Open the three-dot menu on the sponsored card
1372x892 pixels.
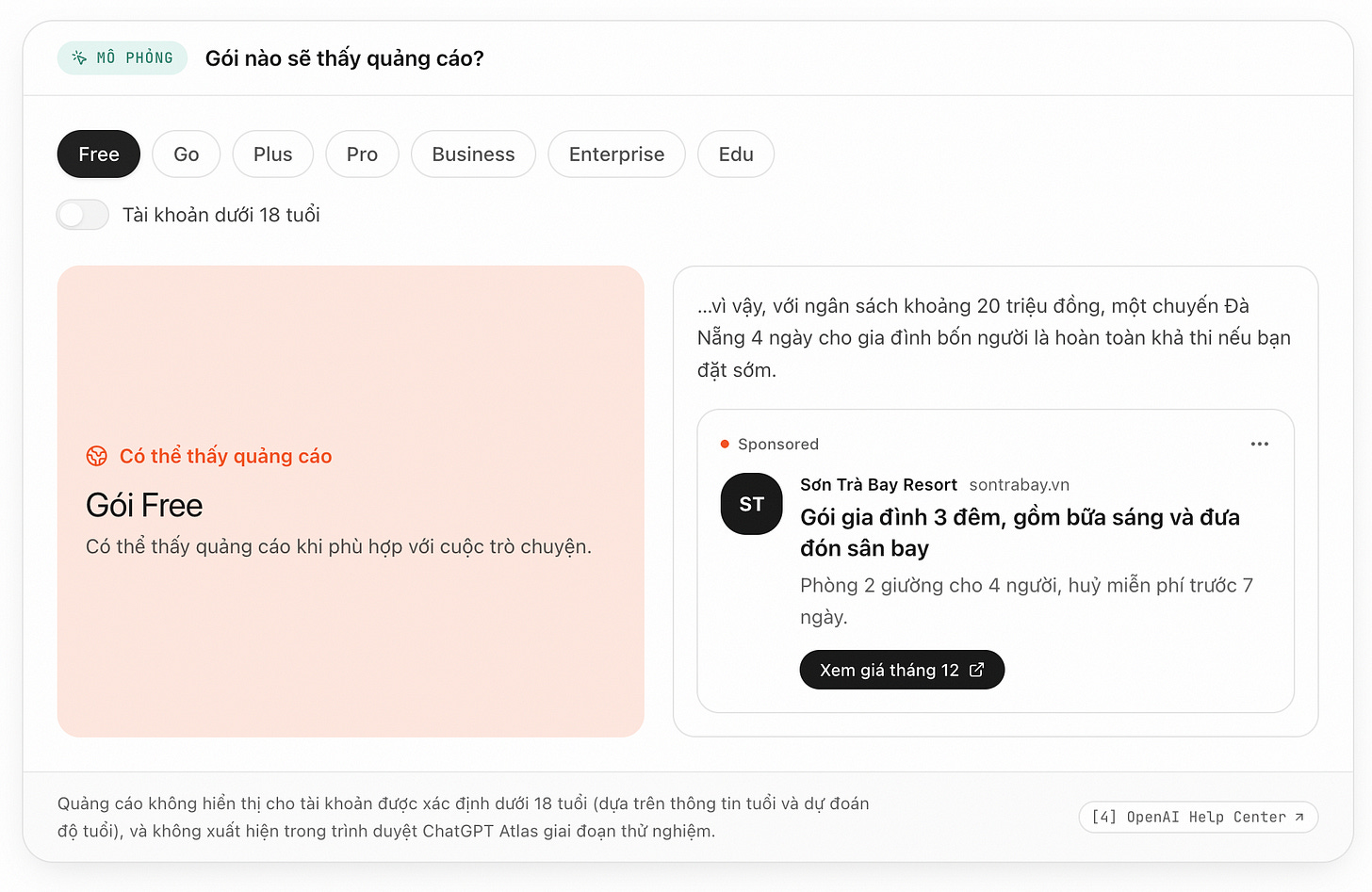point(1260,444)
